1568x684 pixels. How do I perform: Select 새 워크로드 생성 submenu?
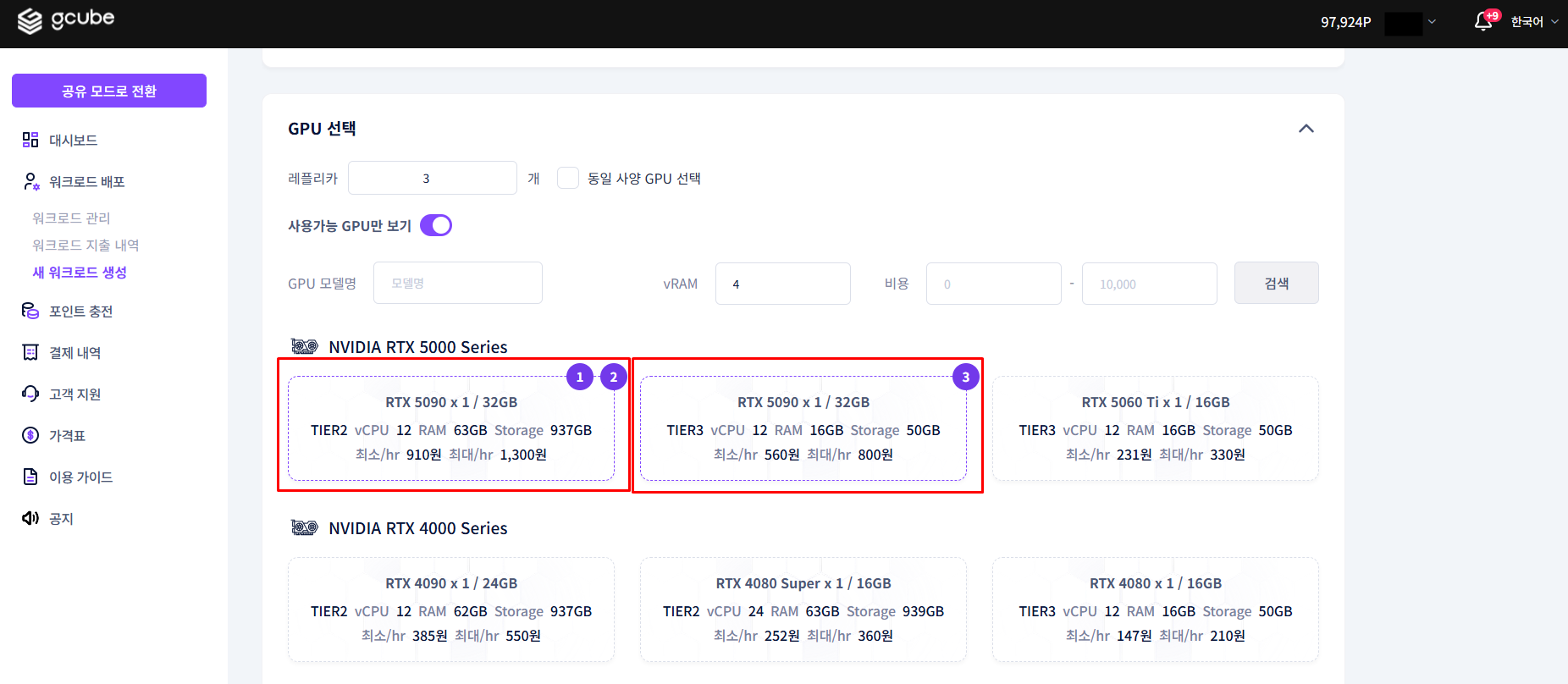(80, 272)
